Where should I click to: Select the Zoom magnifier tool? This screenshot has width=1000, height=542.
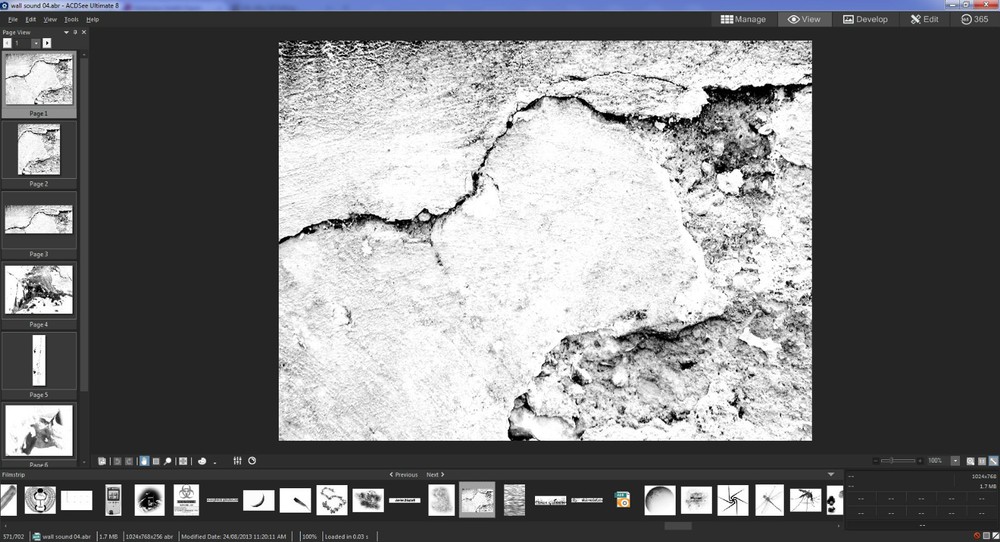[x=168, y=461]
